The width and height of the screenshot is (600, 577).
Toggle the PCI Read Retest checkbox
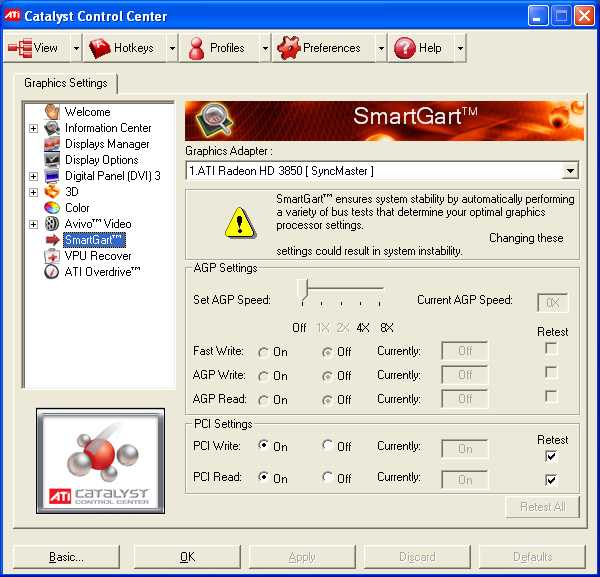(x=551, y=480)
